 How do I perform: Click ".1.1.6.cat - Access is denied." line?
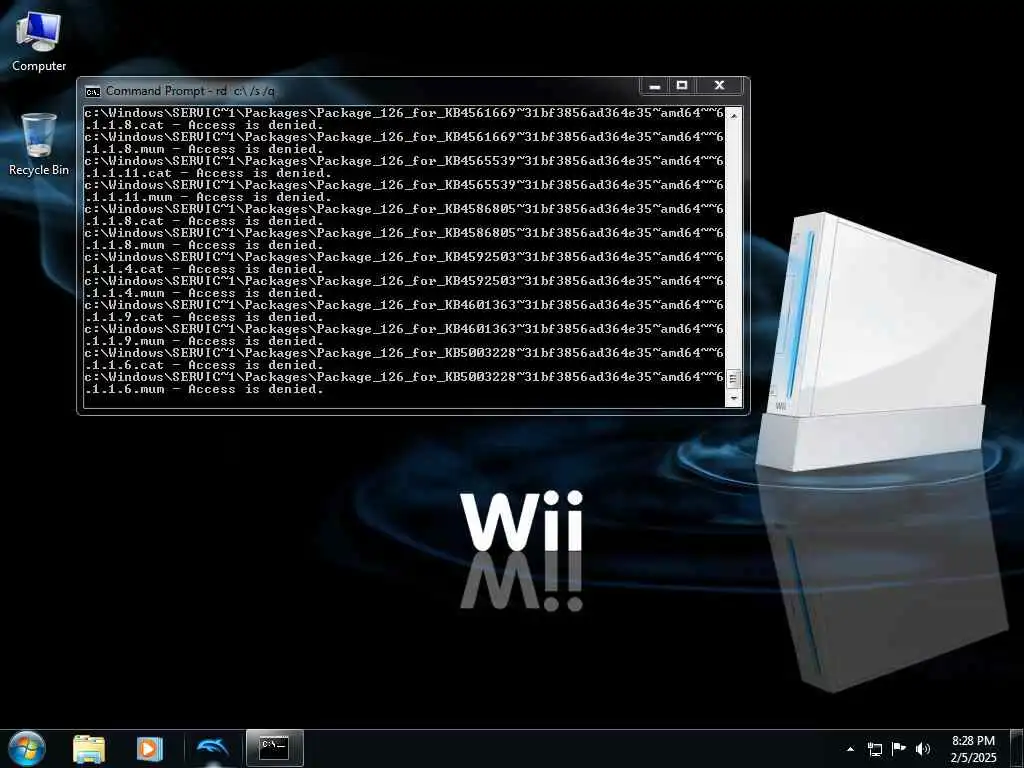click(x=204, y=365)
